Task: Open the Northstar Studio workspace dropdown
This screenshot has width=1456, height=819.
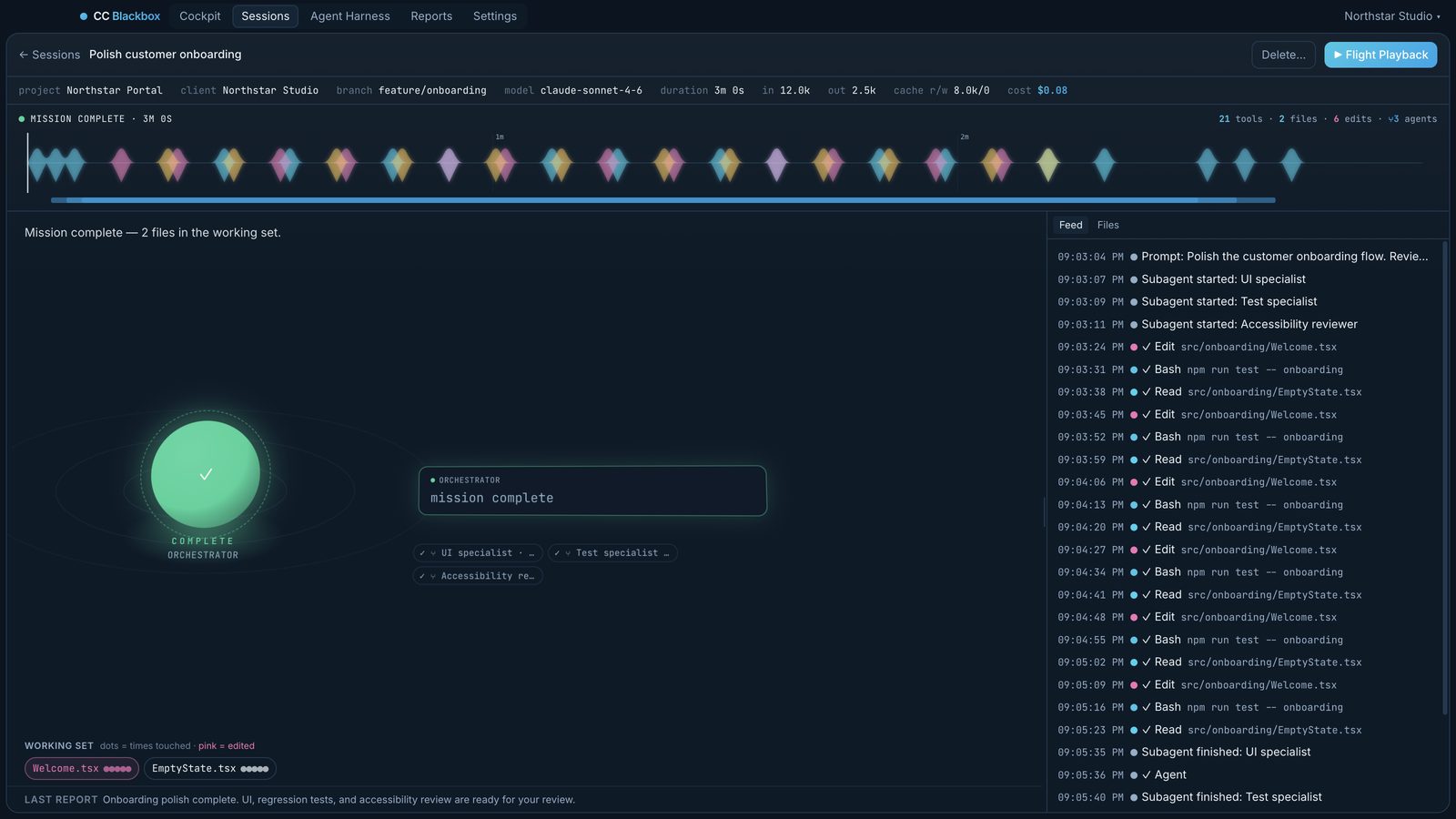Action: pos(1391,16)
